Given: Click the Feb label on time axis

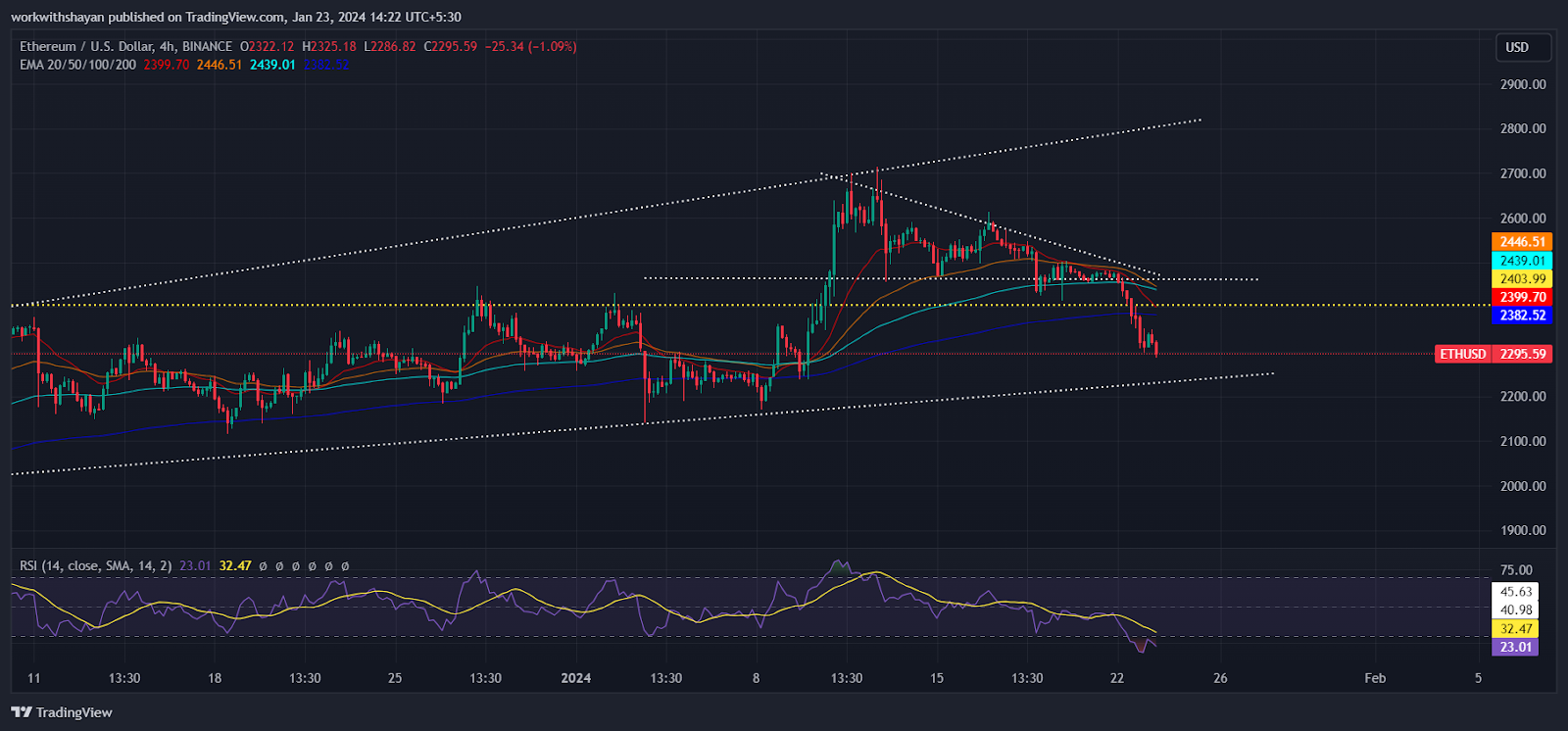Looking at the screenshot, I should coord(1375,678).
